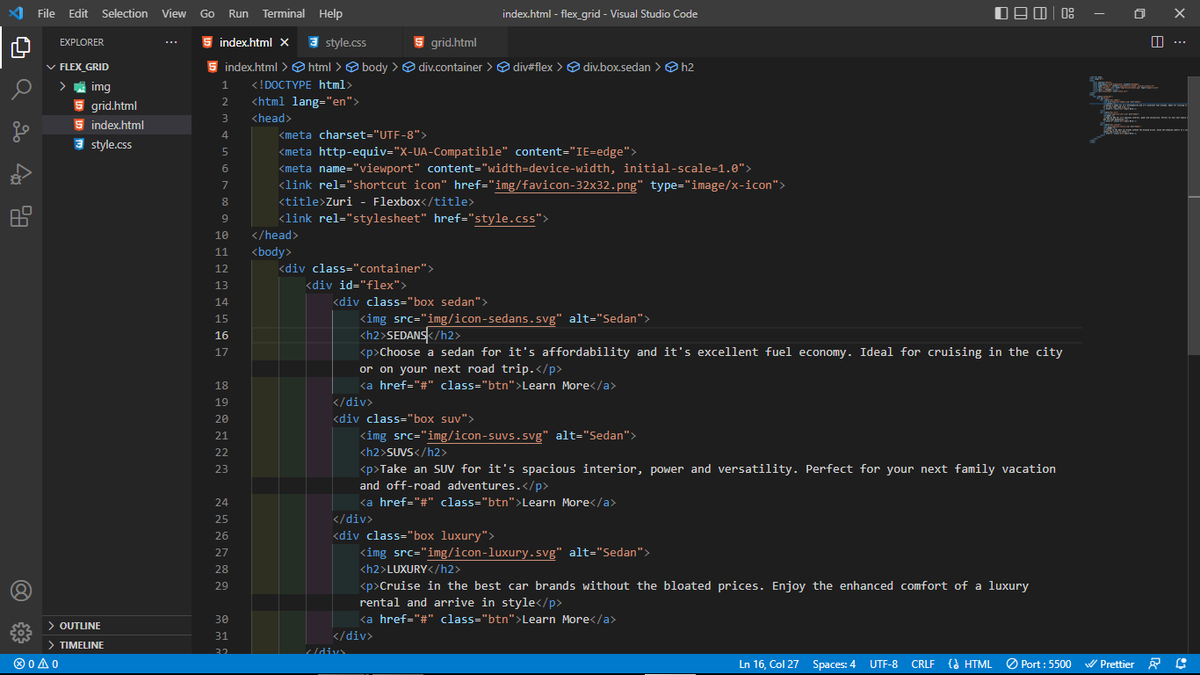Click the style.css href link
The height and width of the screenshot is (675, 1200).
[507, 218]
